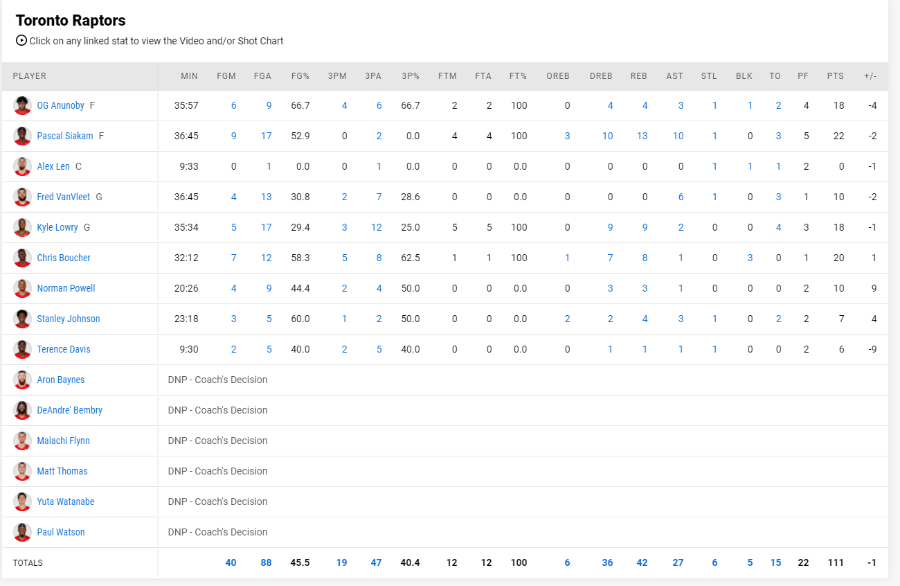Click Chris Boucher's player headshot
Image resolution: width=900 pixels, height=586 pixels.
click(x=22, y=258)
